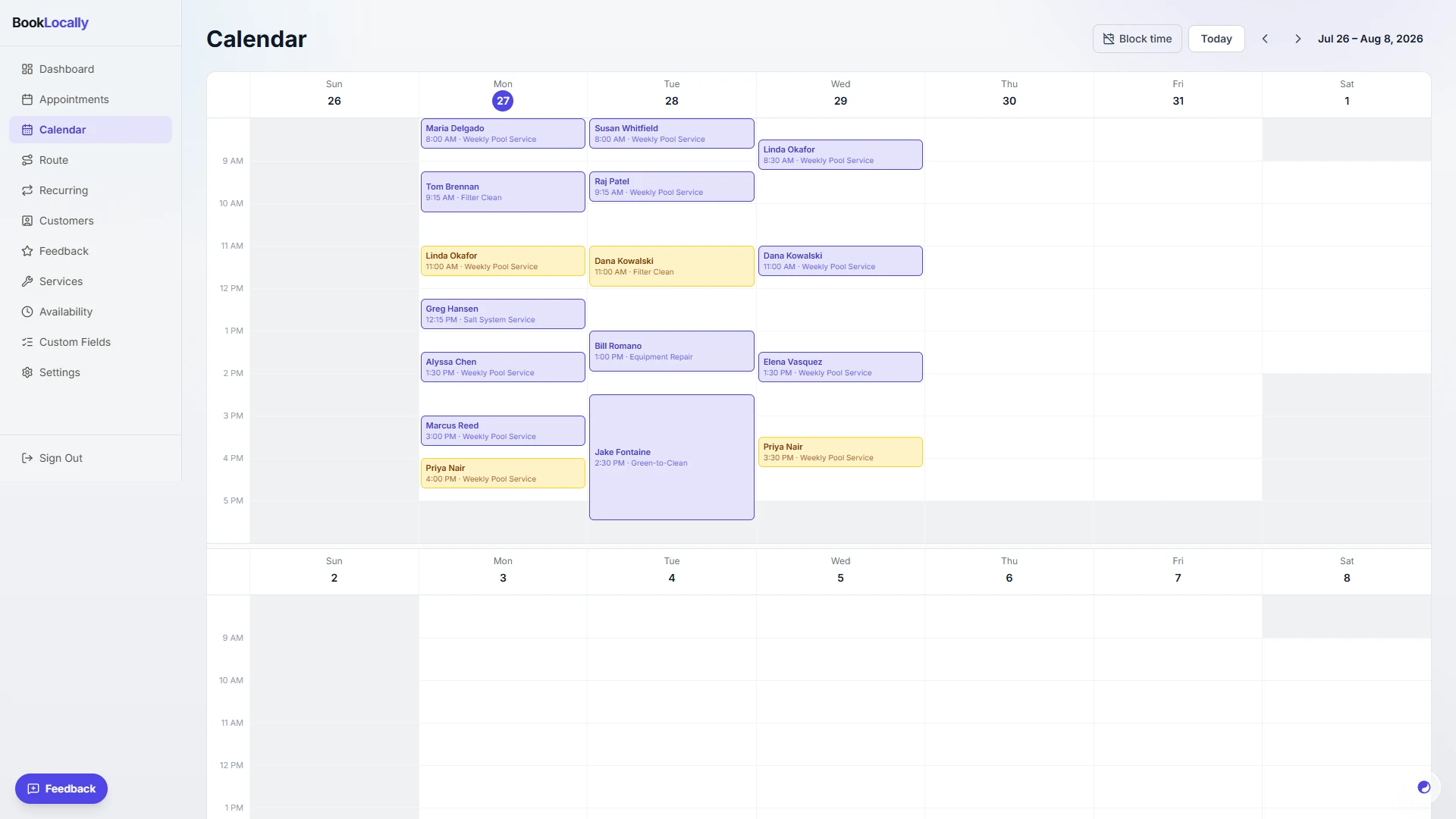The height and width of the screenshot is (819, 1456).
Task: Click the Recurring loop icon
Action: point(27,190)
